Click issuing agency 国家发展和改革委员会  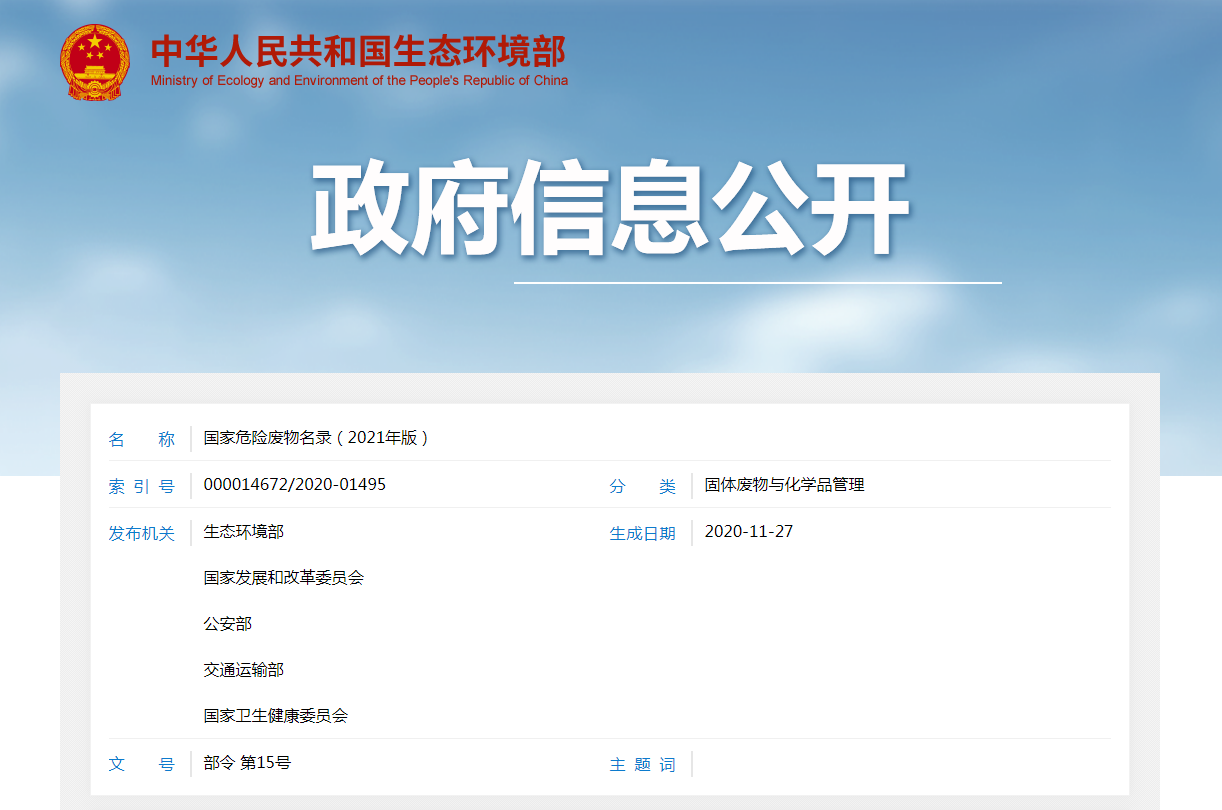283,578
